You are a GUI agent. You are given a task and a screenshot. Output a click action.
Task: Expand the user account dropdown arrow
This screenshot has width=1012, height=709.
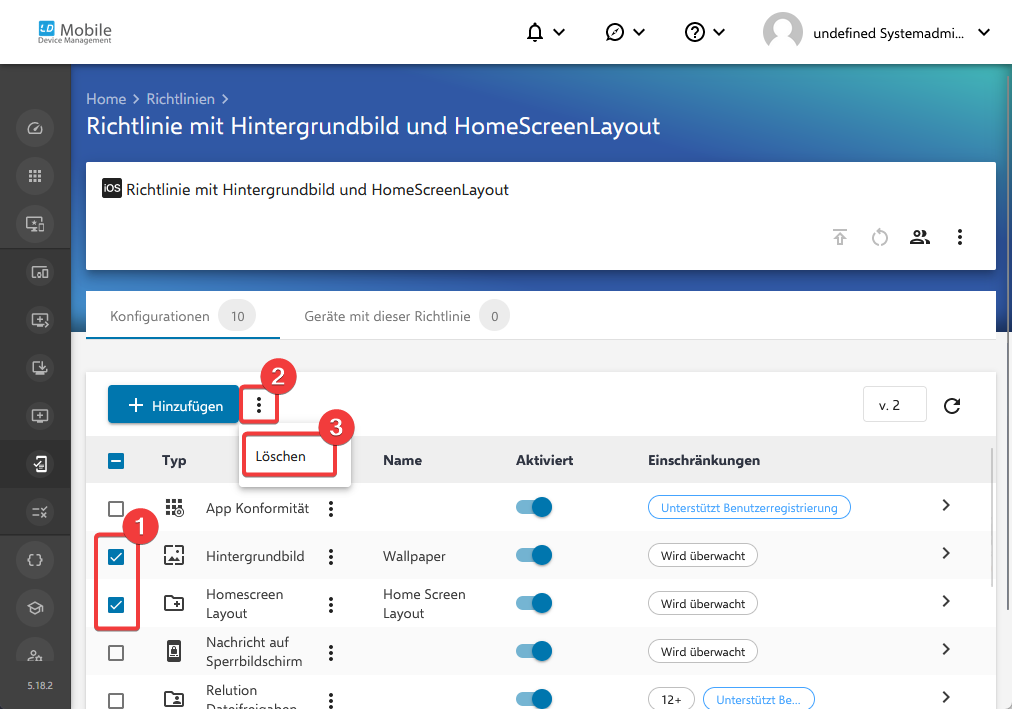984,32
